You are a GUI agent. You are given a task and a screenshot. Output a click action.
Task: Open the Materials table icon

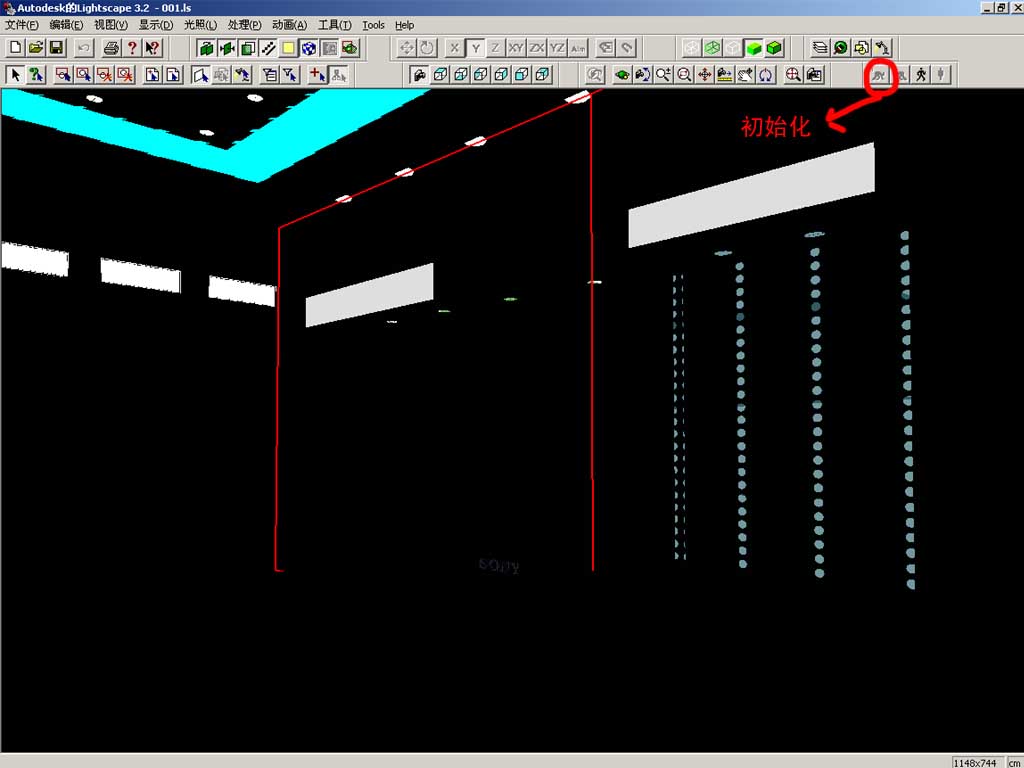point(840,48)
